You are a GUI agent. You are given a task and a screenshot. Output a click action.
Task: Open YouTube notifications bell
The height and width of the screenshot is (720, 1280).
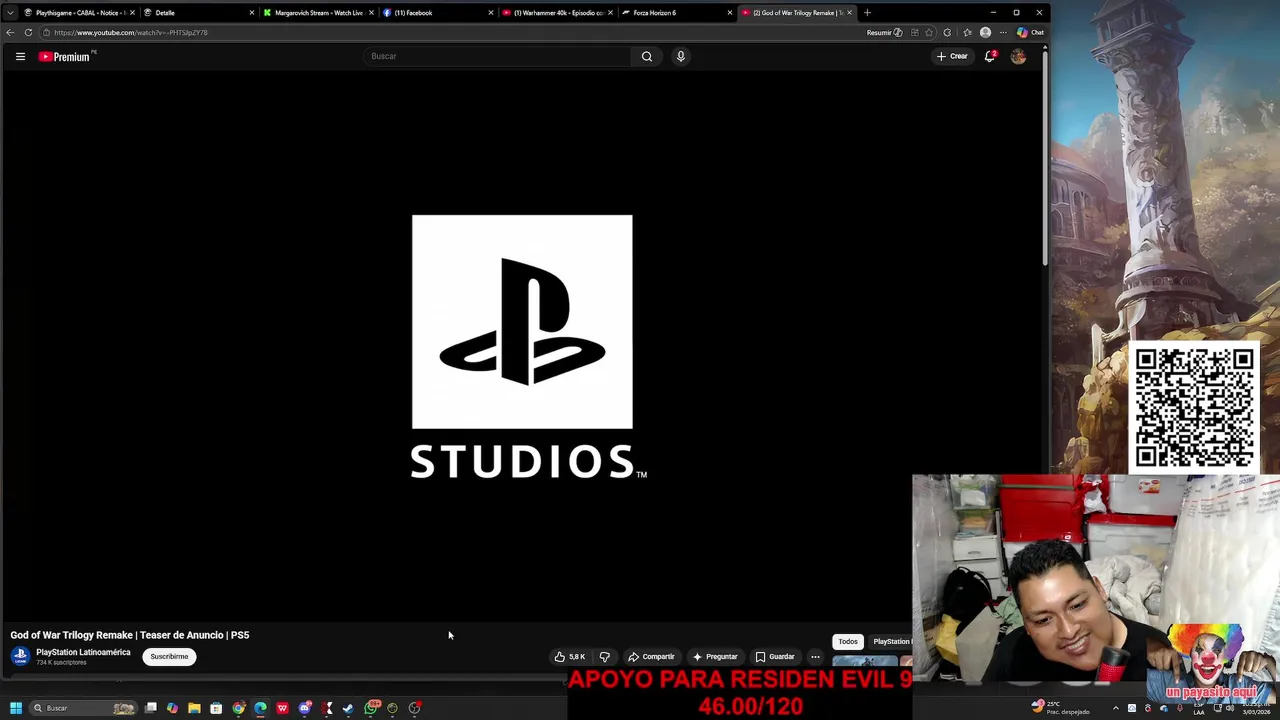point(990,56)
